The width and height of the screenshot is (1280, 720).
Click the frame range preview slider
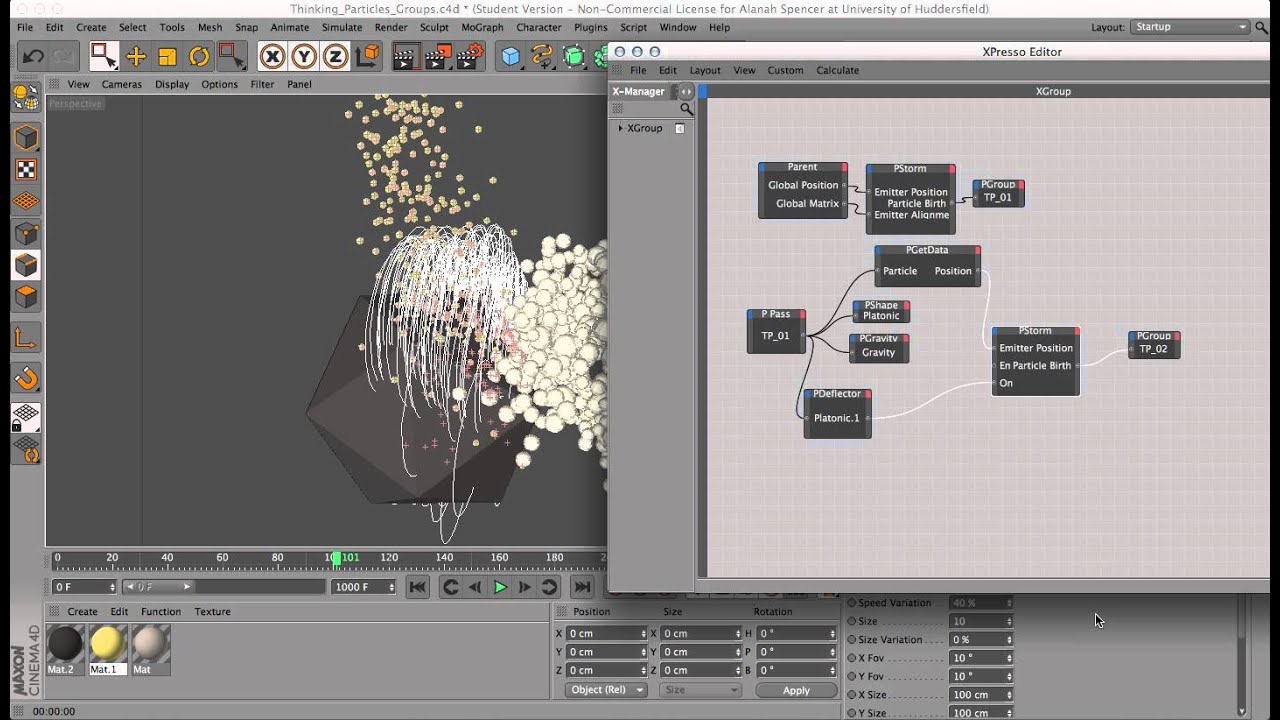coord(158,587)
